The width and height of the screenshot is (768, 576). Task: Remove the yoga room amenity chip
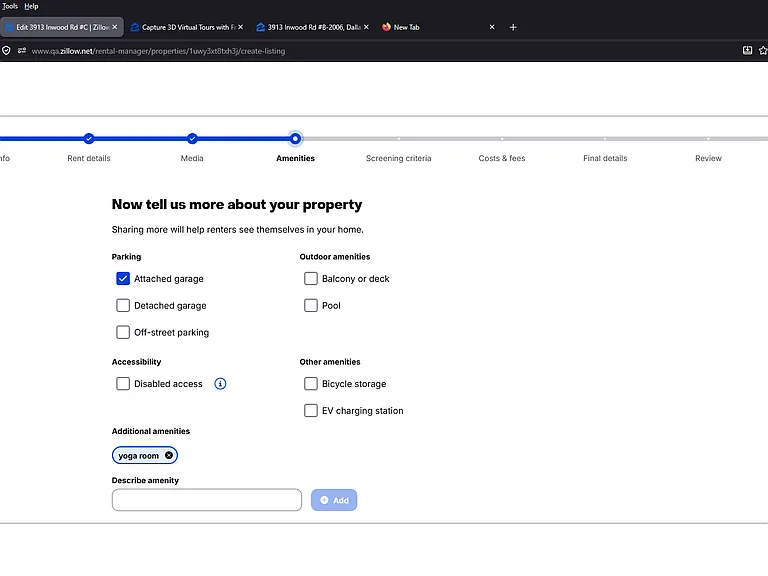[x=169, y=456]
